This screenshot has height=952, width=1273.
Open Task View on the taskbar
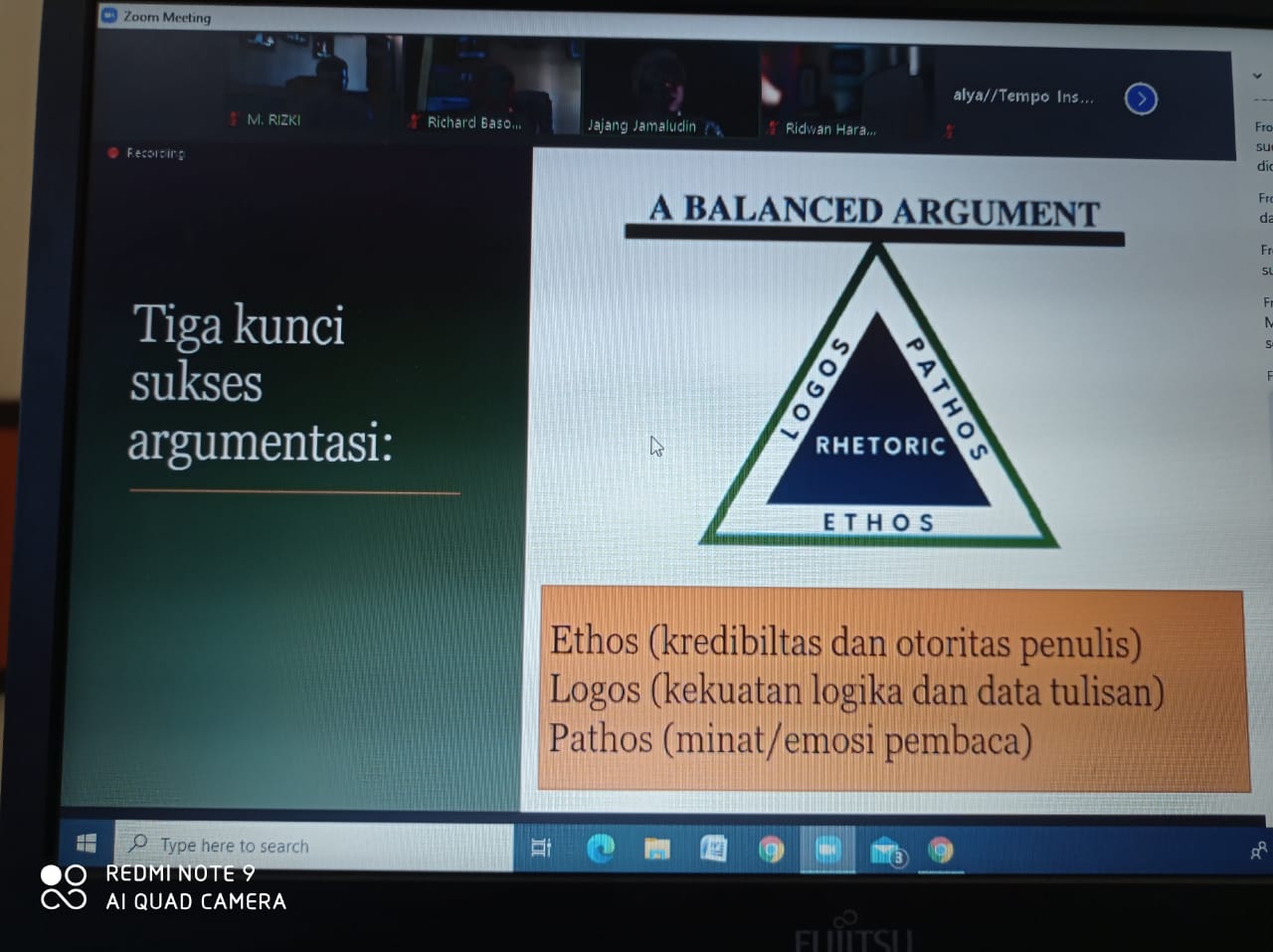coord(541,848)
